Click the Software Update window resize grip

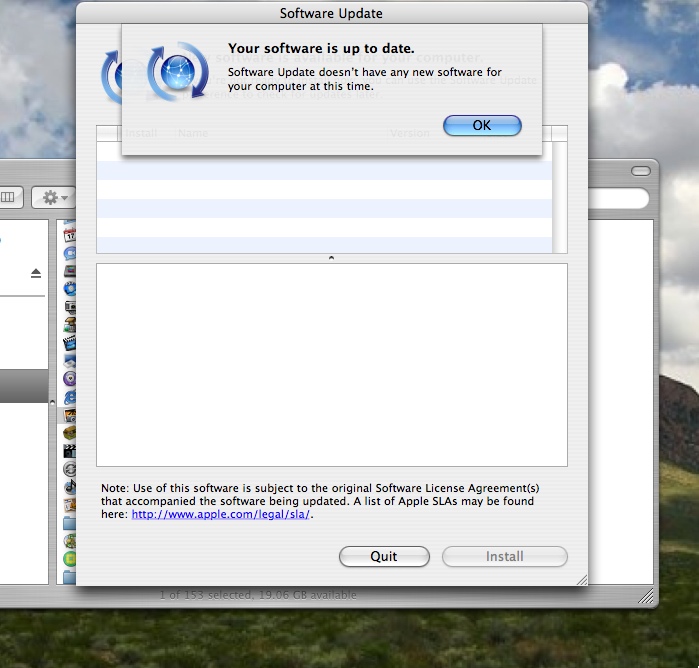582,579
